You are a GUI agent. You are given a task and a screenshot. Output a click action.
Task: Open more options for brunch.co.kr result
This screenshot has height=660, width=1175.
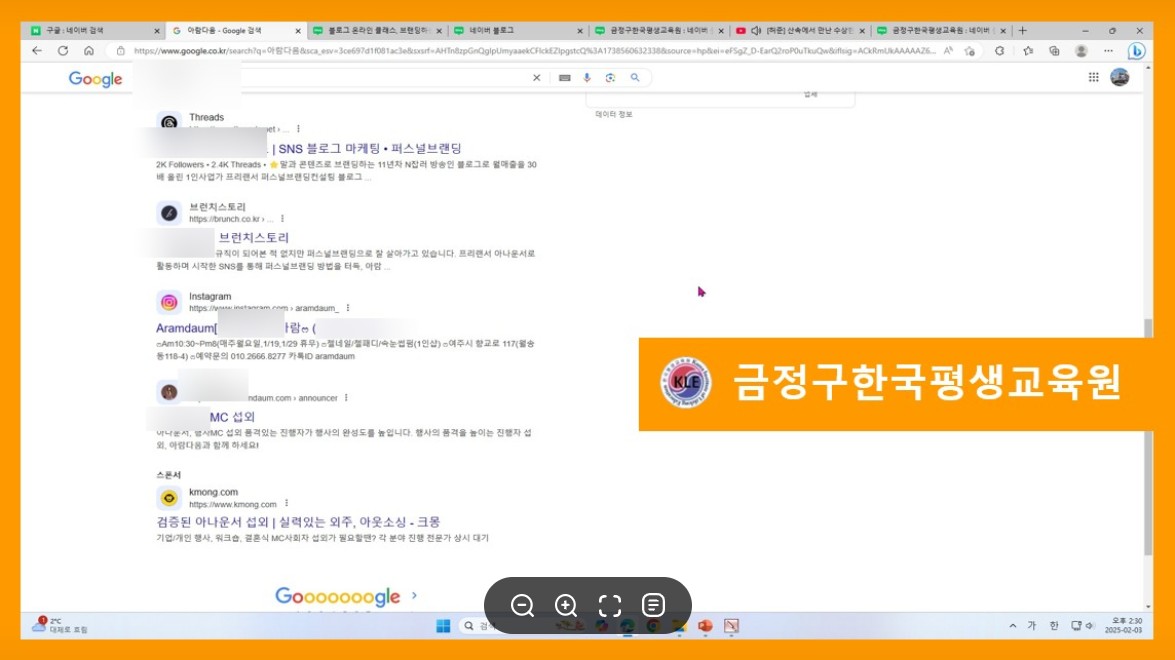coord(283,219)
